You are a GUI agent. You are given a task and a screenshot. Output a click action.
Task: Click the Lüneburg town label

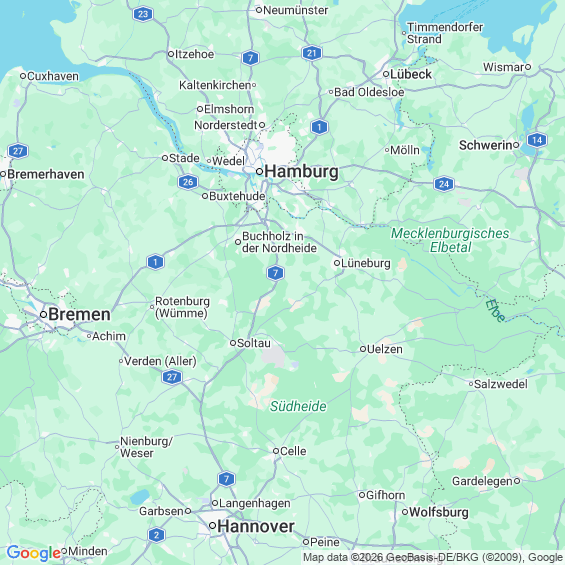[x=365, y=263]
